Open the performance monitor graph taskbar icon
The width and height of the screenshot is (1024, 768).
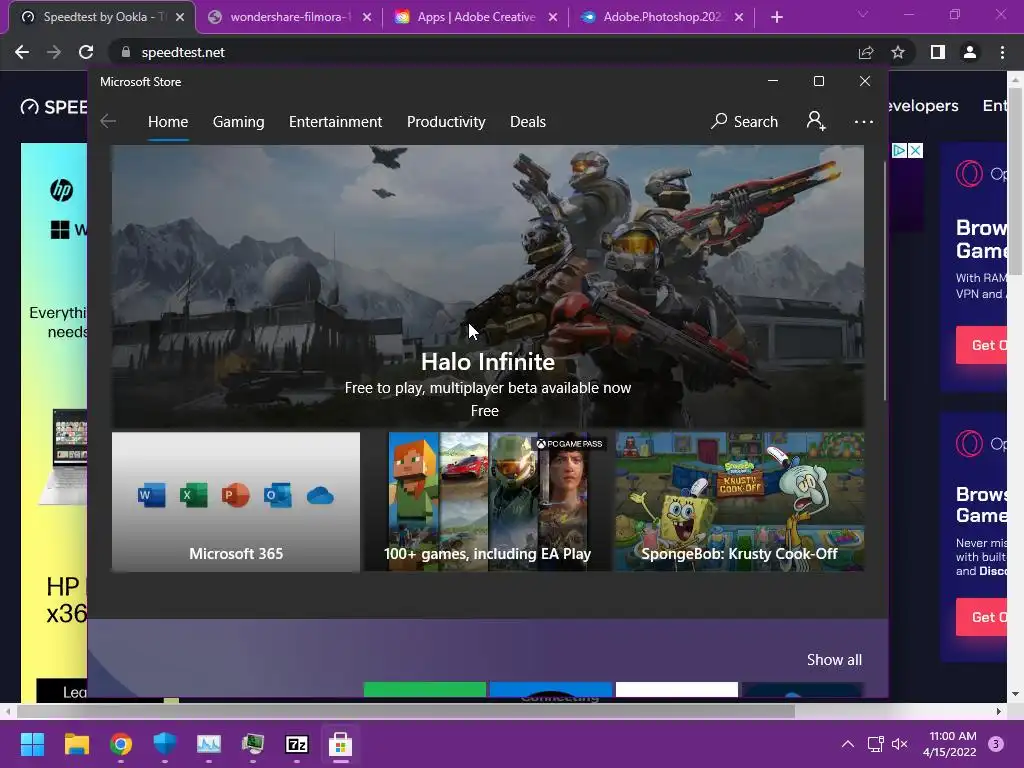point(209,744)
